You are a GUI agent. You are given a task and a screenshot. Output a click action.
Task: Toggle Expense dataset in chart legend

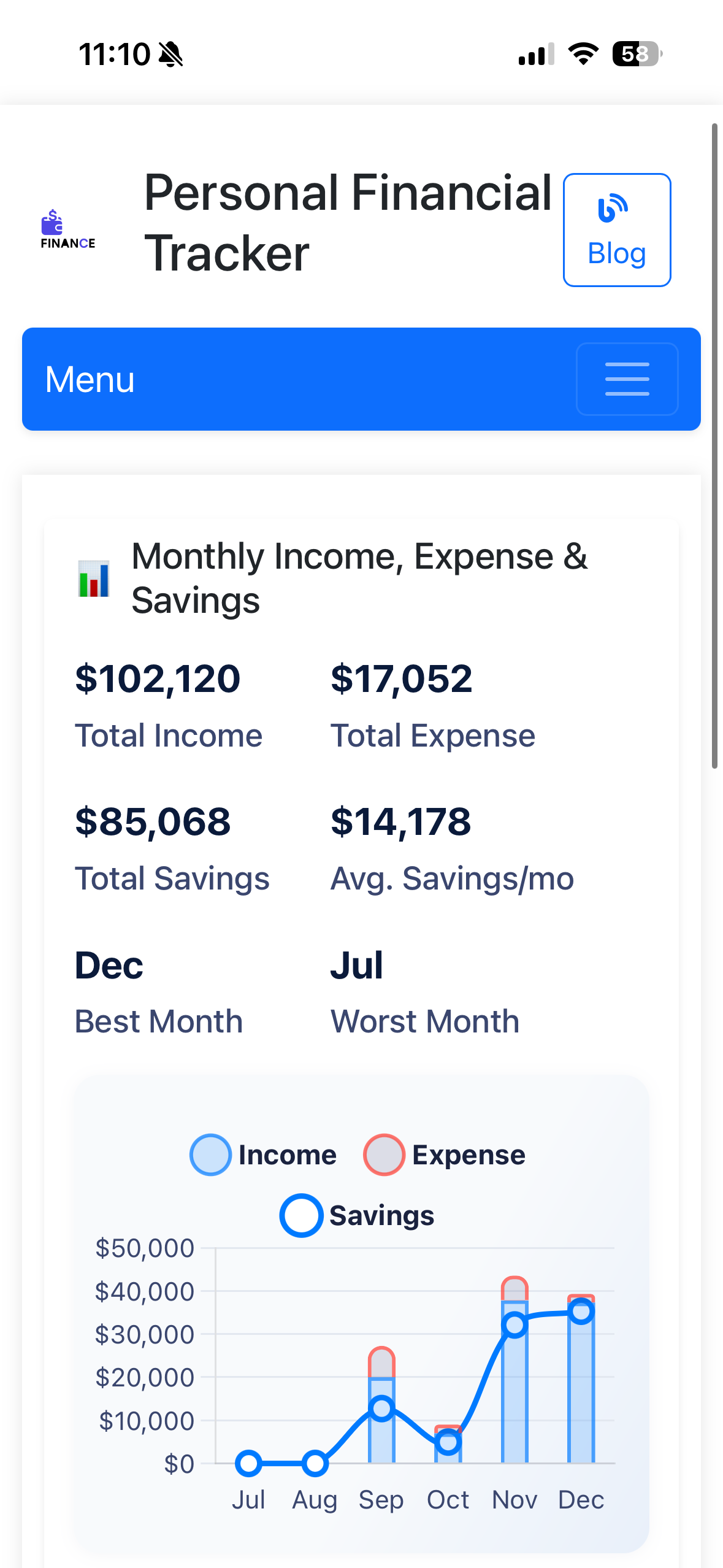tap(445, 1155)
